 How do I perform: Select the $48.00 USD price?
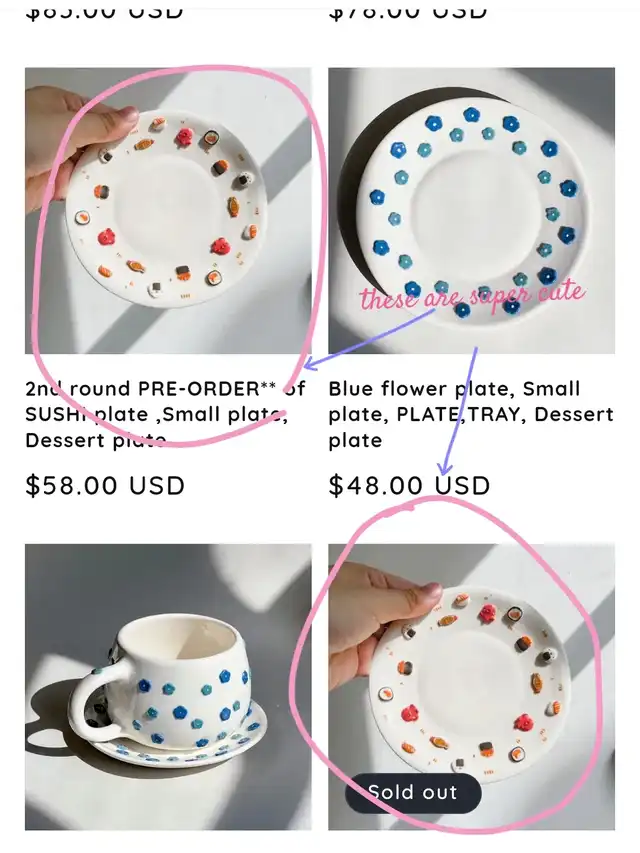pos(409,485)
